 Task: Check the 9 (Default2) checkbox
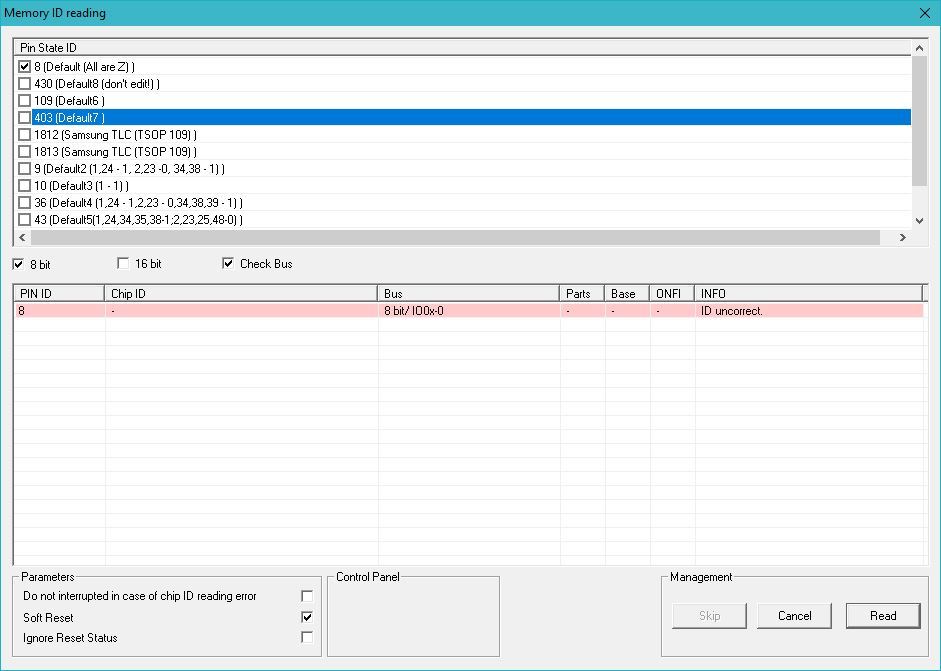[25, 169]
